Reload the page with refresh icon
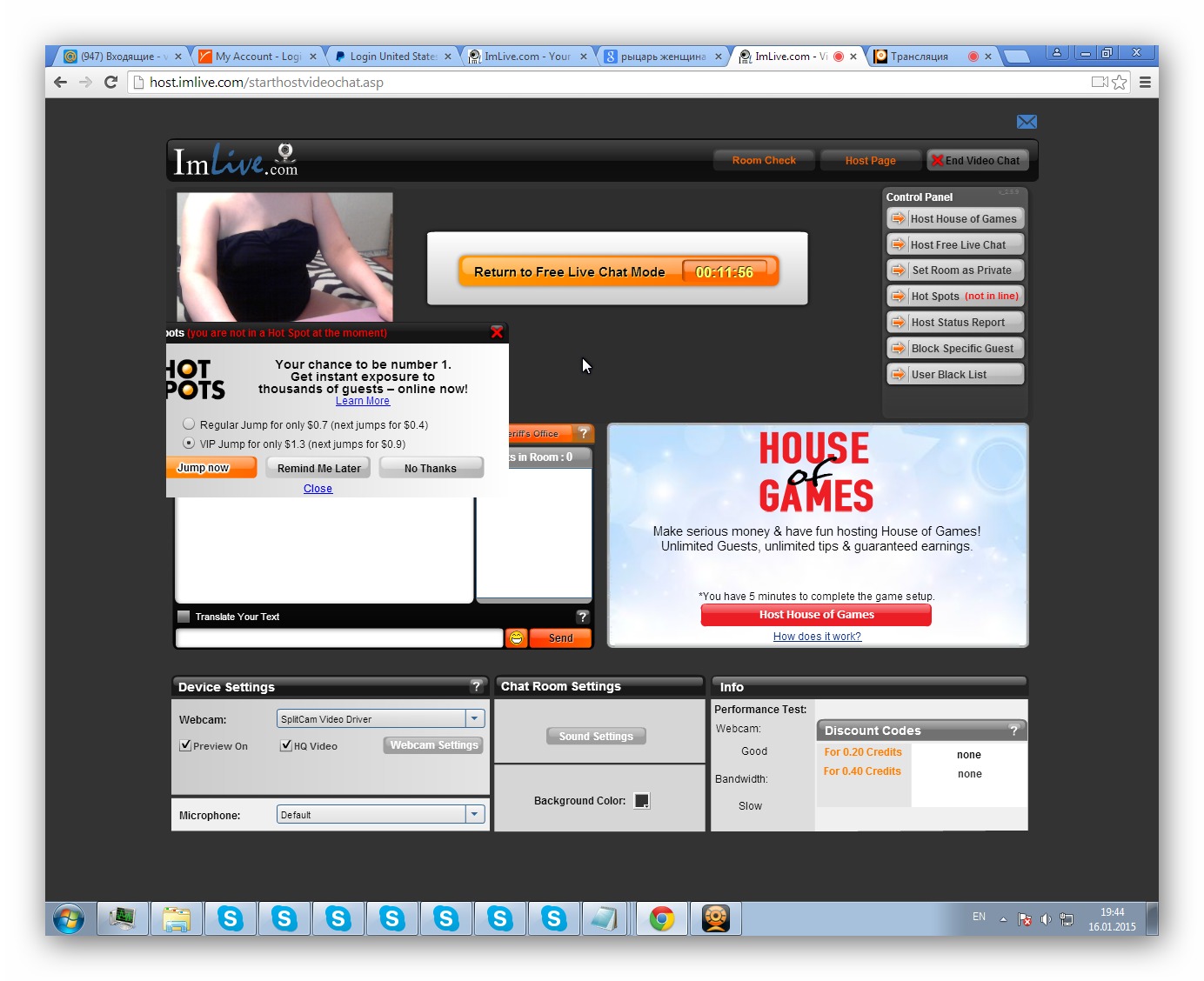Viewport: 1204px width, 981px height. pos(110,82)
